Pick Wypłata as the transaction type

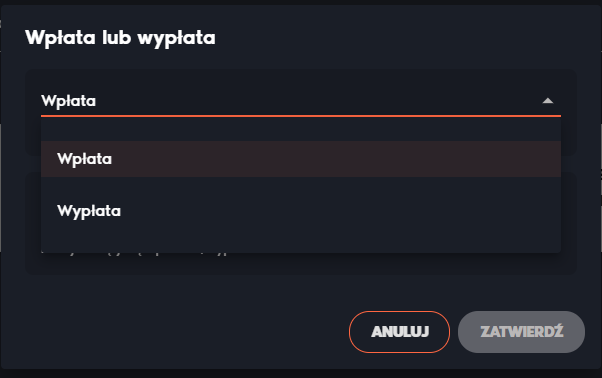click(x=301, y=211)
